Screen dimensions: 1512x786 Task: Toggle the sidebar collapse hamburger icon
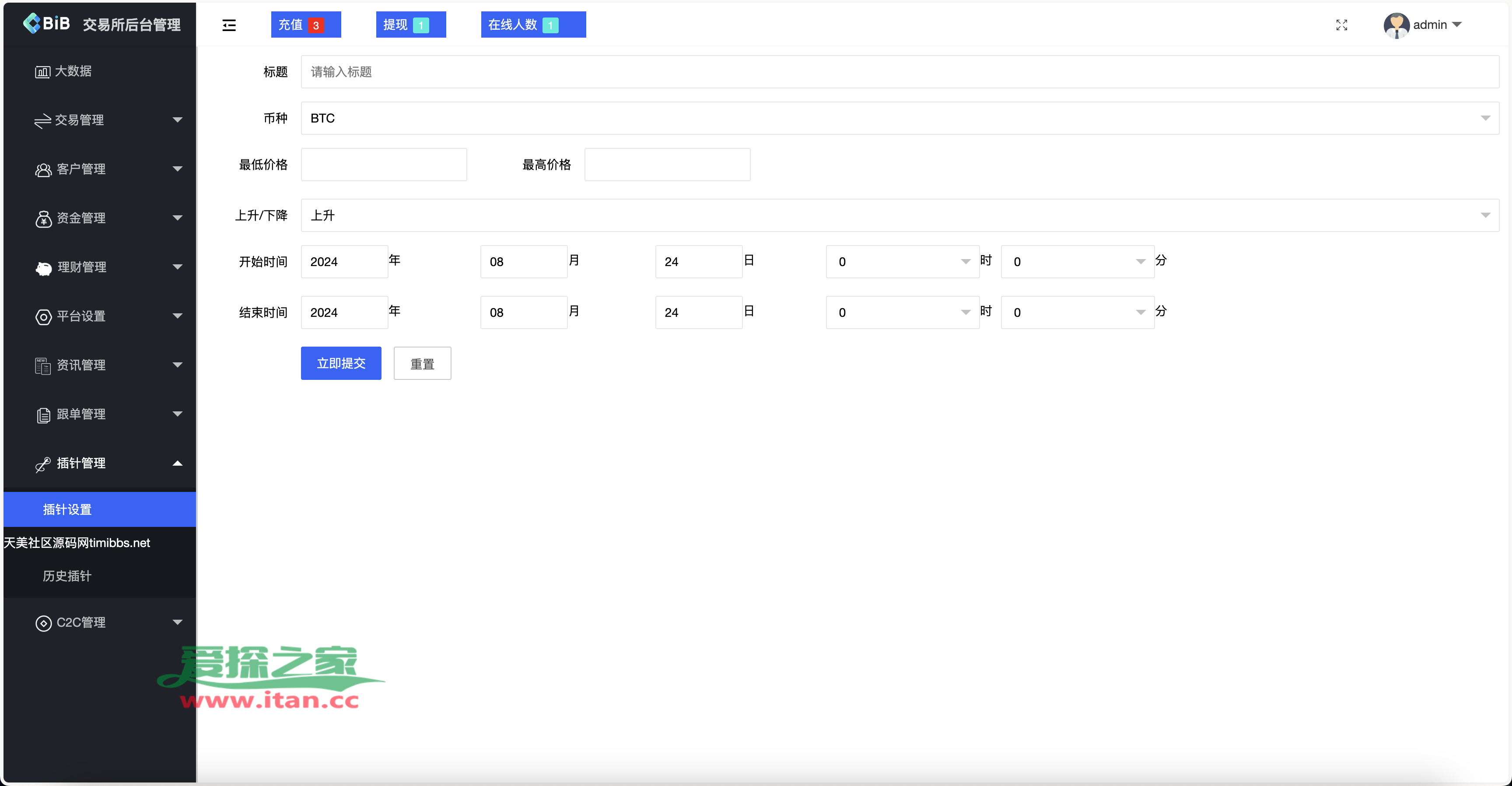coord(229,25)
